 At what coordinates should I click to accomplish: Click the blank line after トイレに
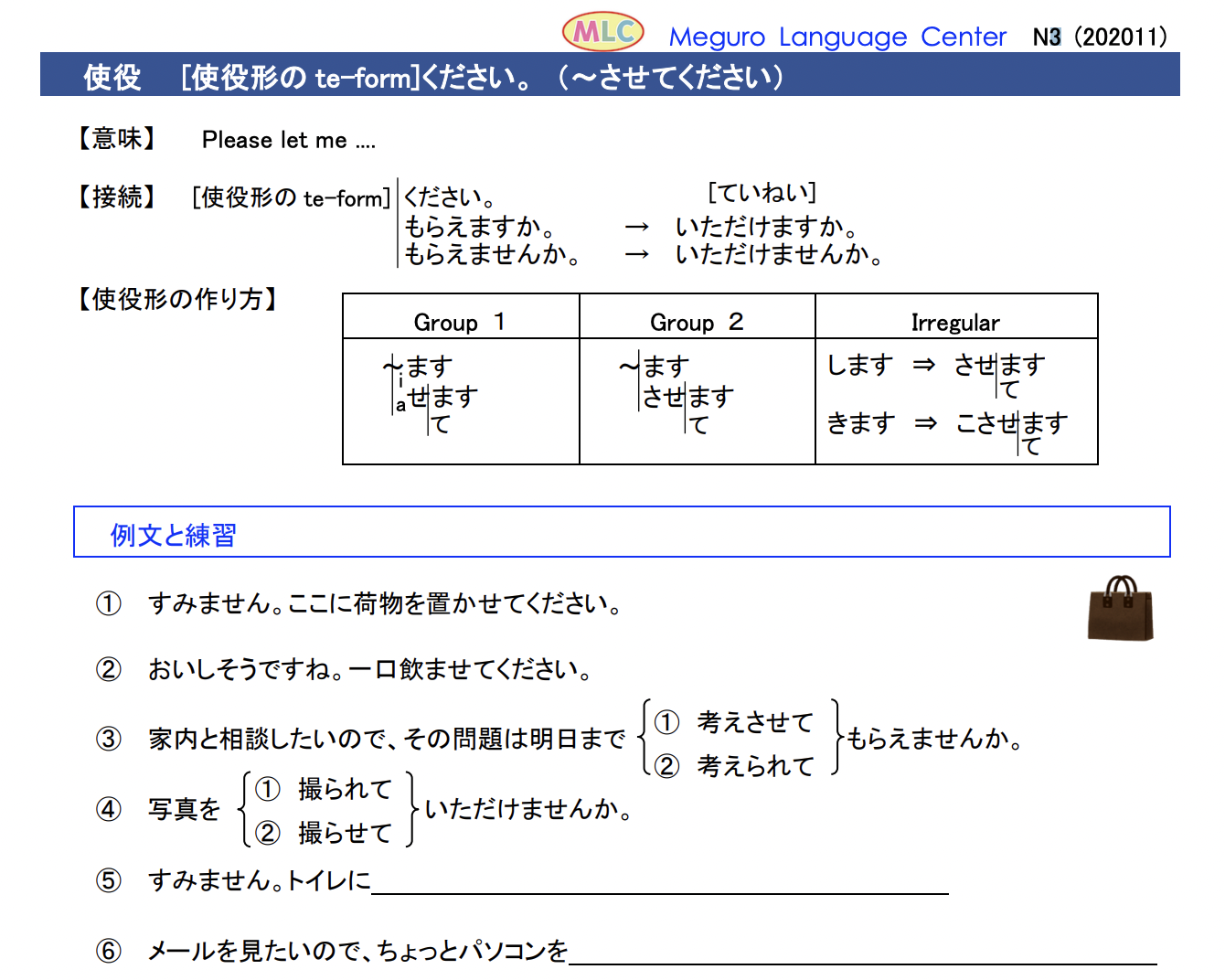tap(660, 883)
